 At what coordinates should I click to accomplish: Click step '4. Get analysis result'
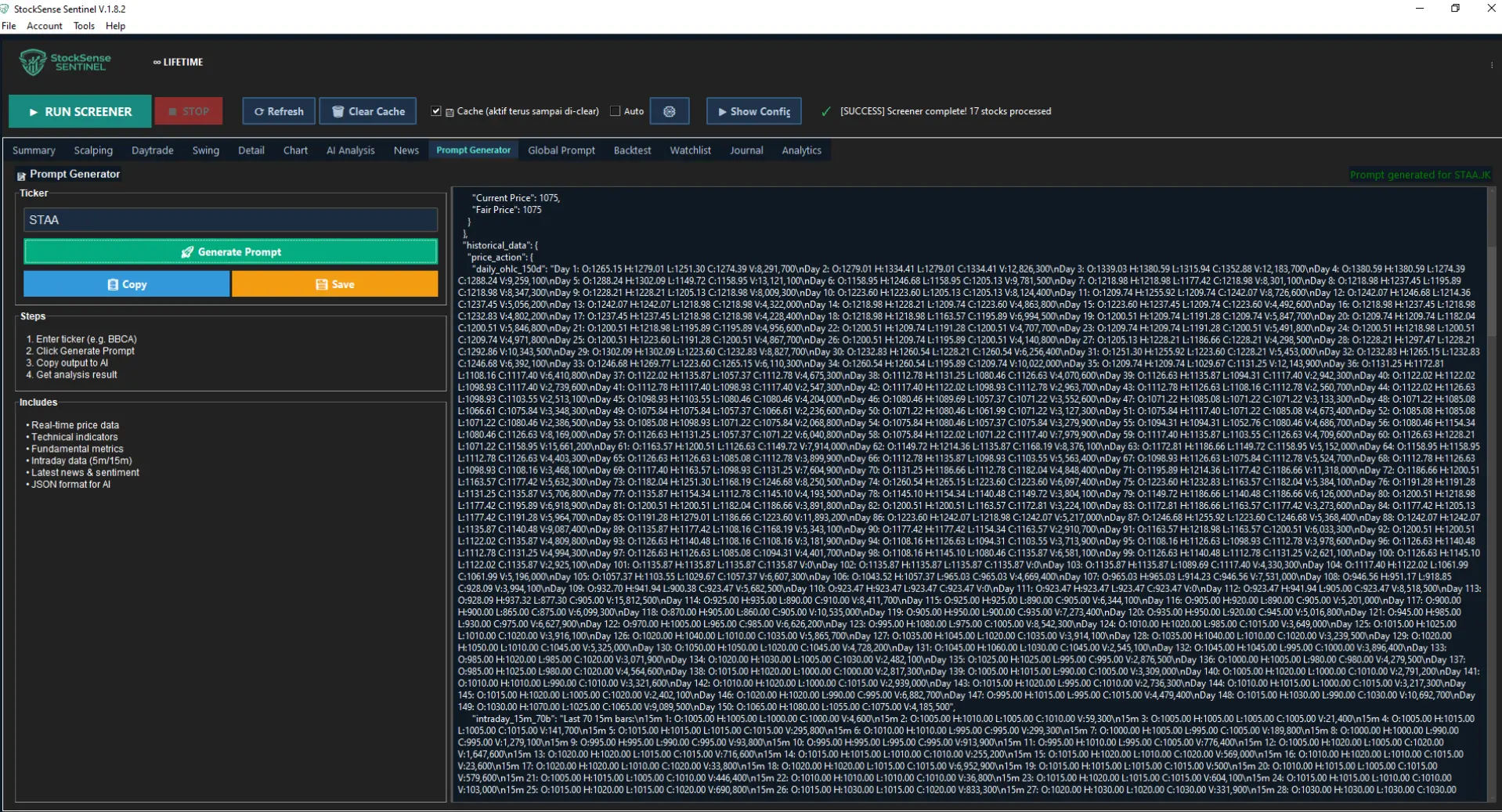tap(71, 374)
